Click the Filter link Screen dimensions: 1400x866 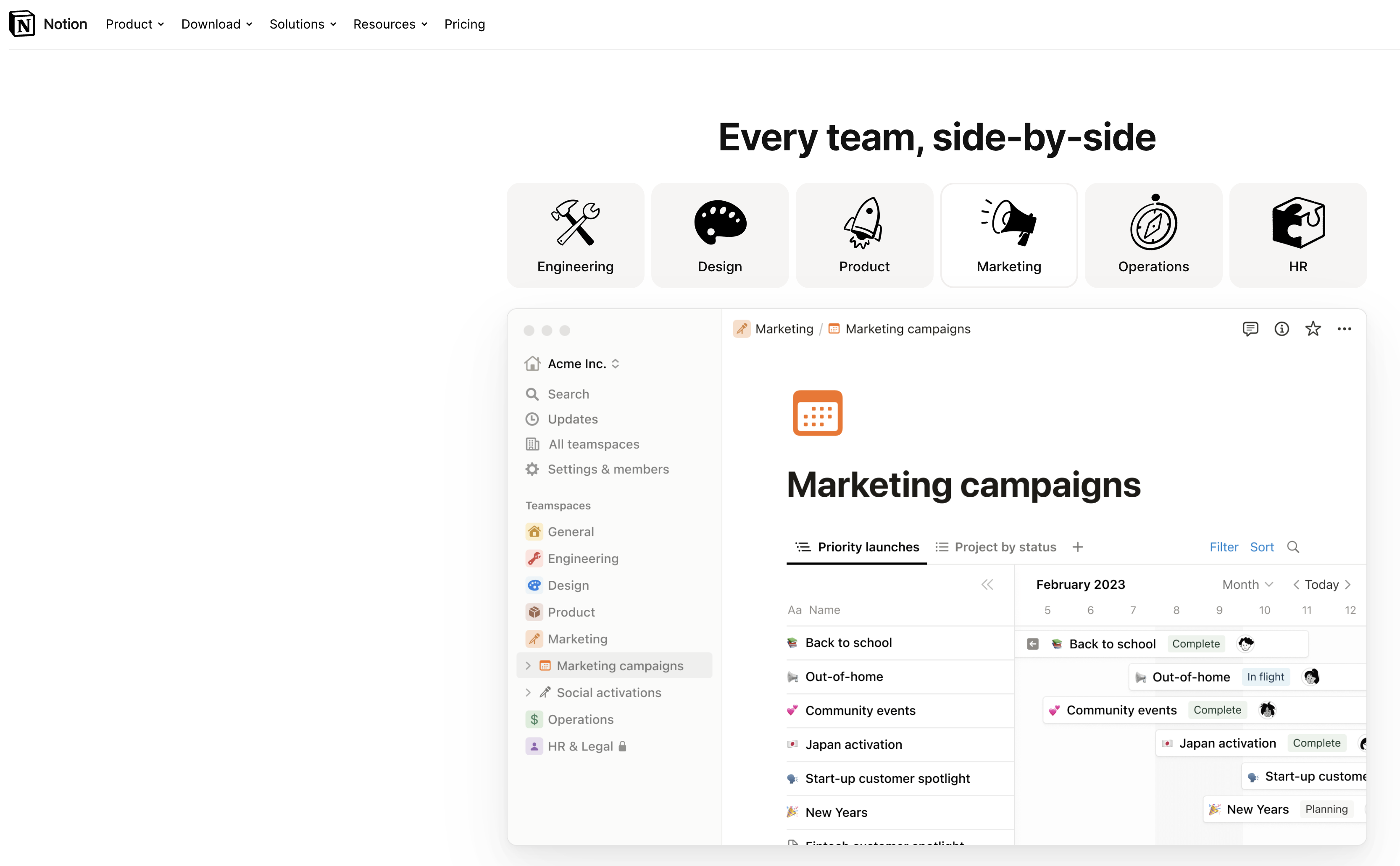[x=1224, y=547]
